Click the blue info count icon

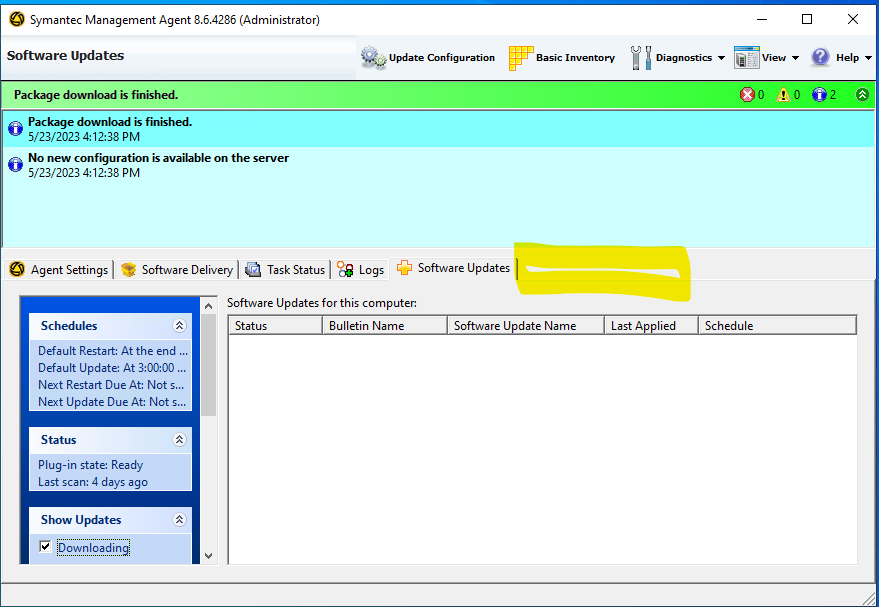(819, 95)
